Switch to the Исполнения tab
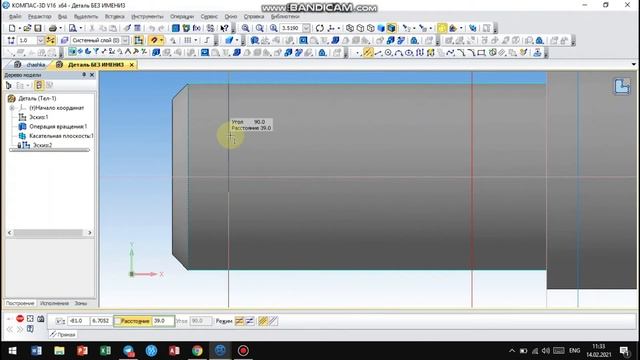This screenshot has height=360, width=640. pos(54,303)
